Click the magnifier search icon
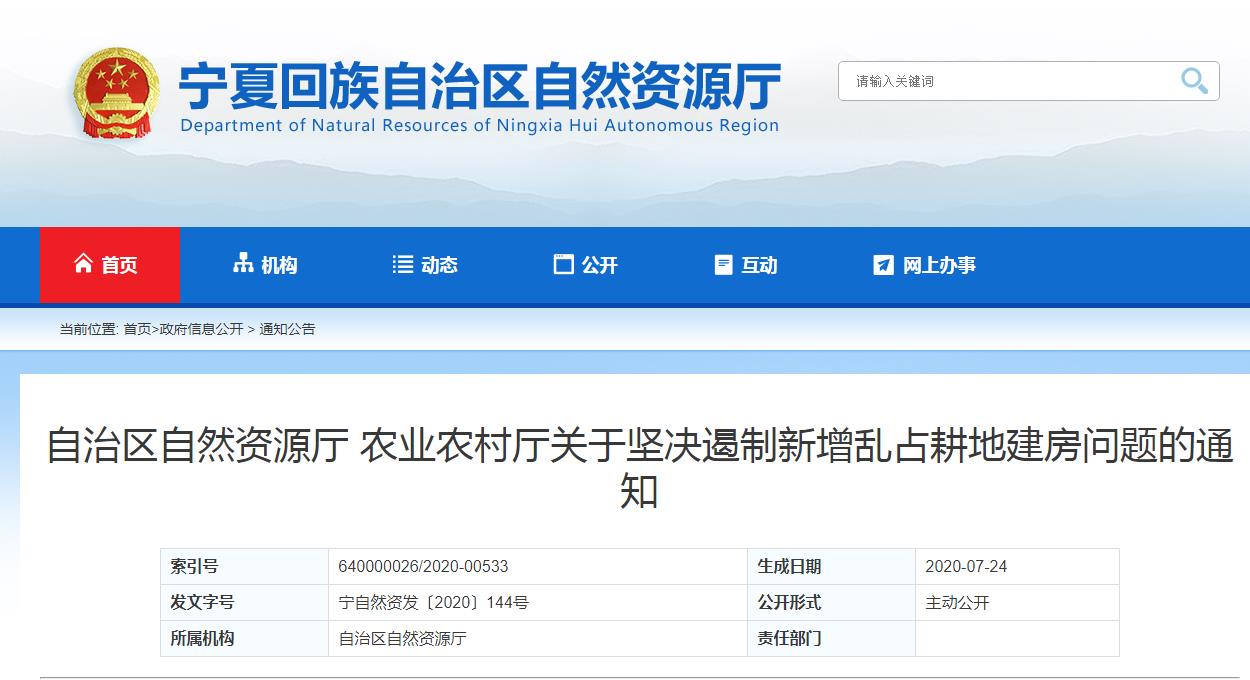The width and height of the screenshot is (1250, 680). tap(1194, 81)
